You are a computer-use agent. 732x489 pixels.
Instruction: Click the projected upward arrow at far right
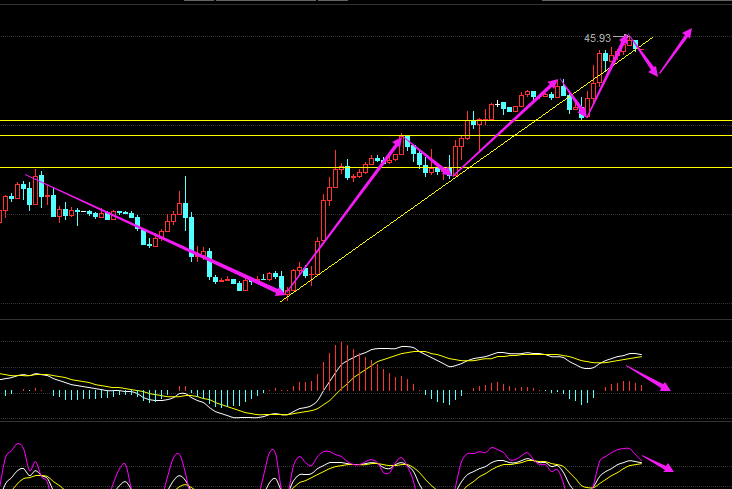[676, 50]
